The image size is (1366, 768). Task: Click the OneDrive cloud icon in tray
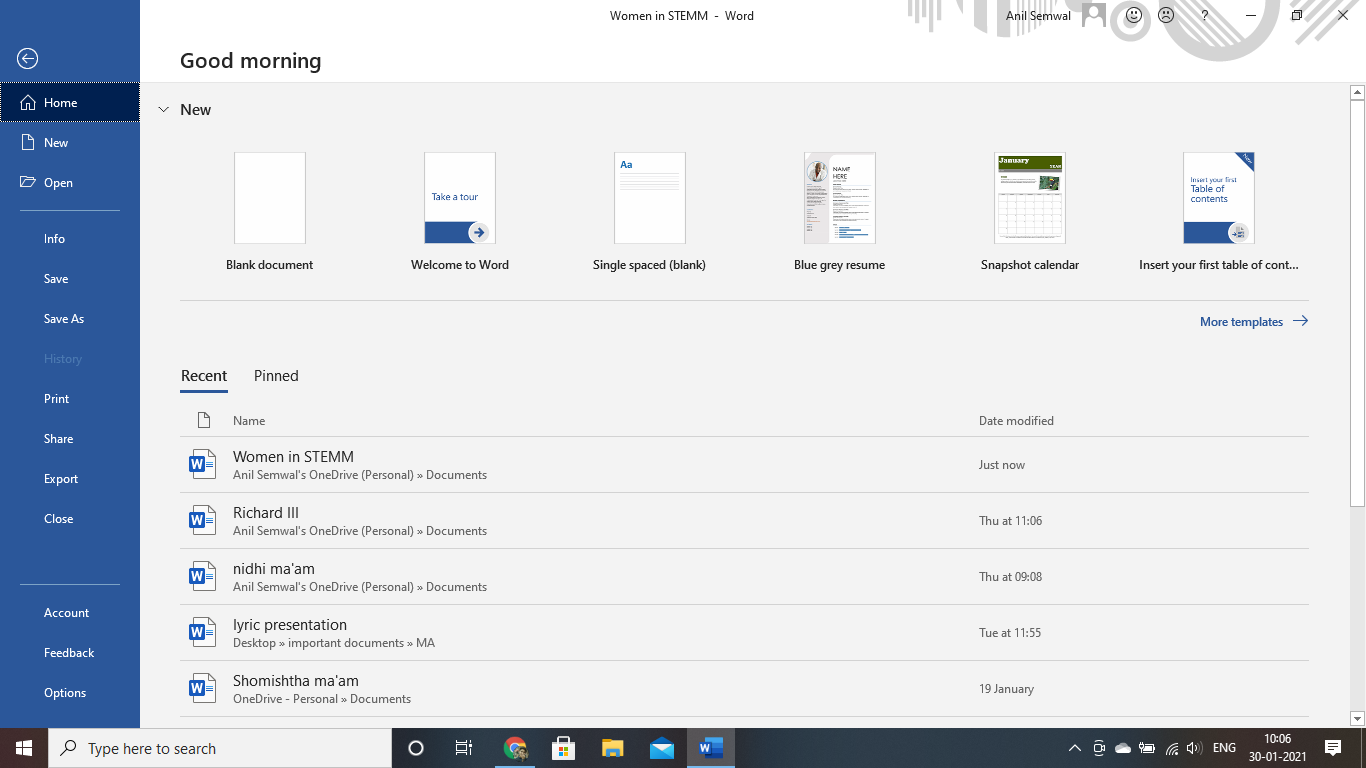pos(1123,748)
